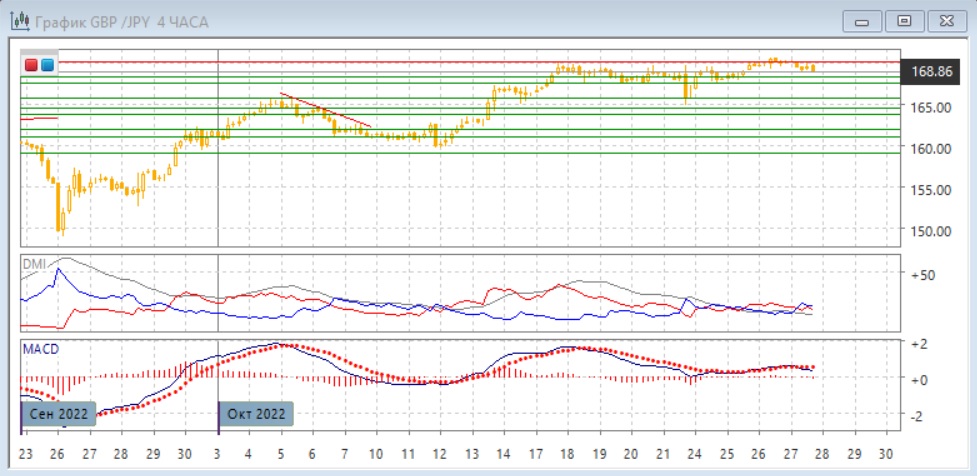
Task: Select the MACD indicator label
Action: (x=41, y=348)
